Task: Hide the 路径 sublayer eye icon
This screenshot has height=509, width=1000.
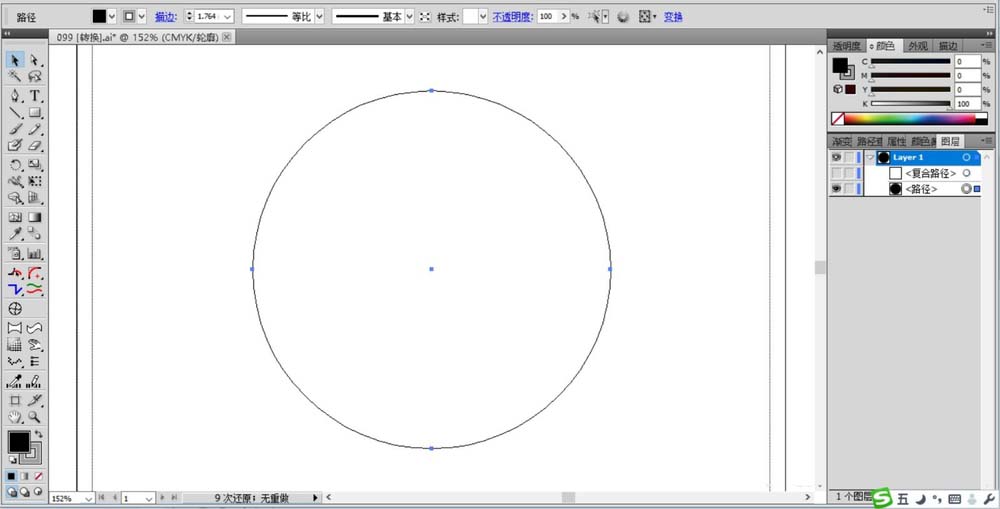Action: coord(836,189)
